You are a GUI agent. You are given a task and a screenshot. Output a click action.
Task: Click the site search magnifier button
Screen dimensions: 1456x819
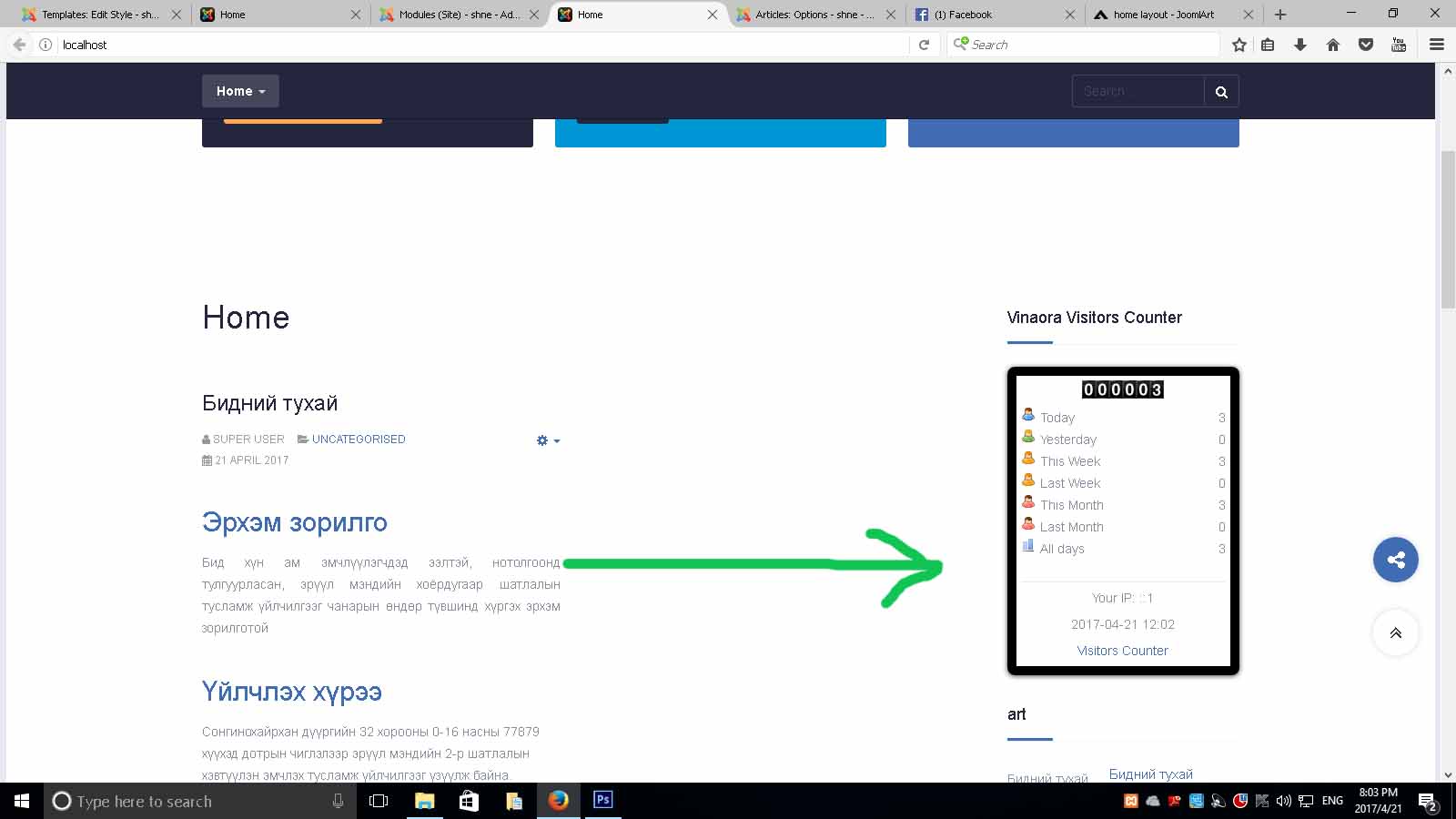pyautogui.click(x=1221, y=91)
